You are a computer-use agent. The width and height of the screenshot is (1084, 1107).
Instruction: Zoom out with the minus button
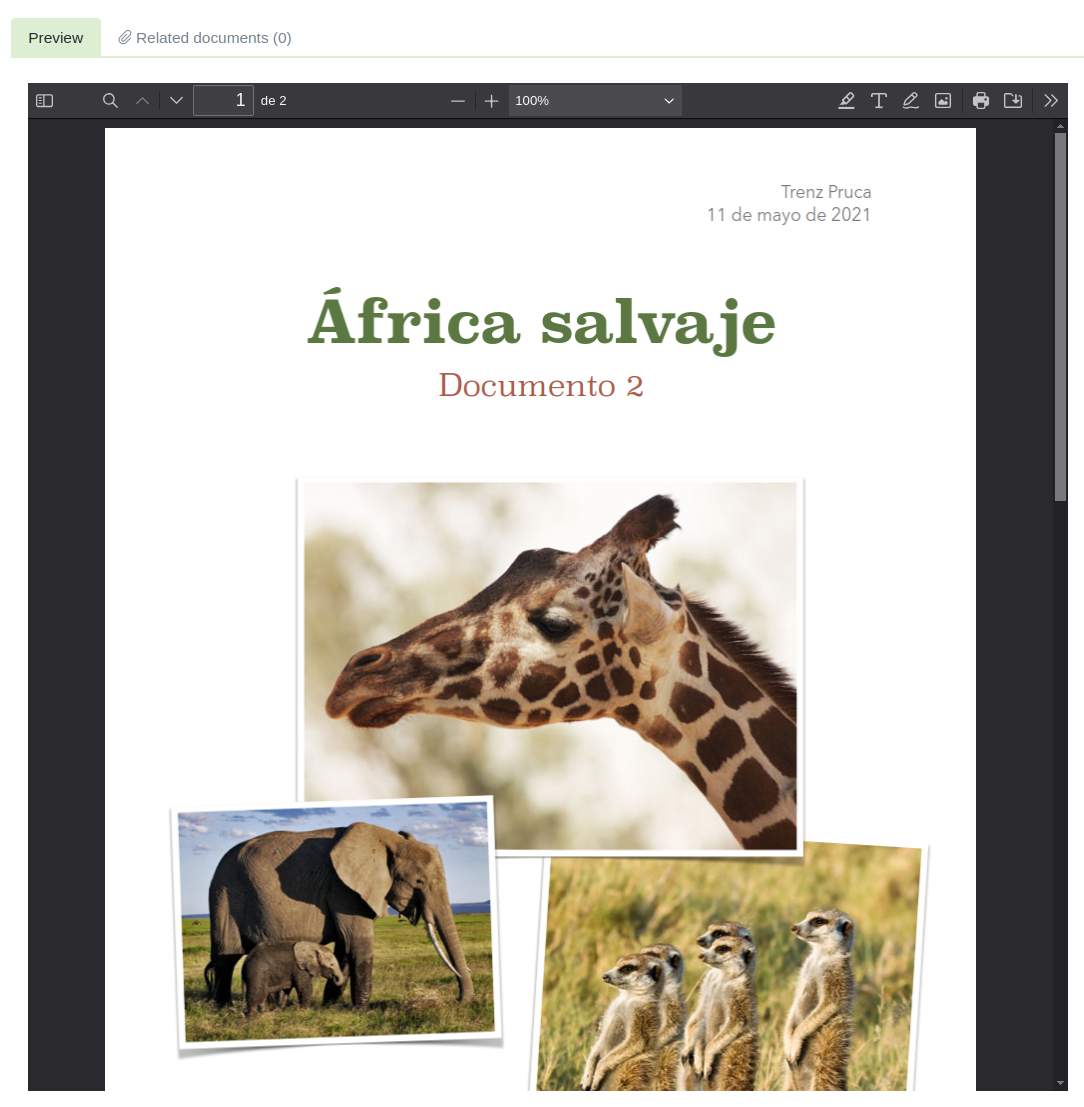458,101
